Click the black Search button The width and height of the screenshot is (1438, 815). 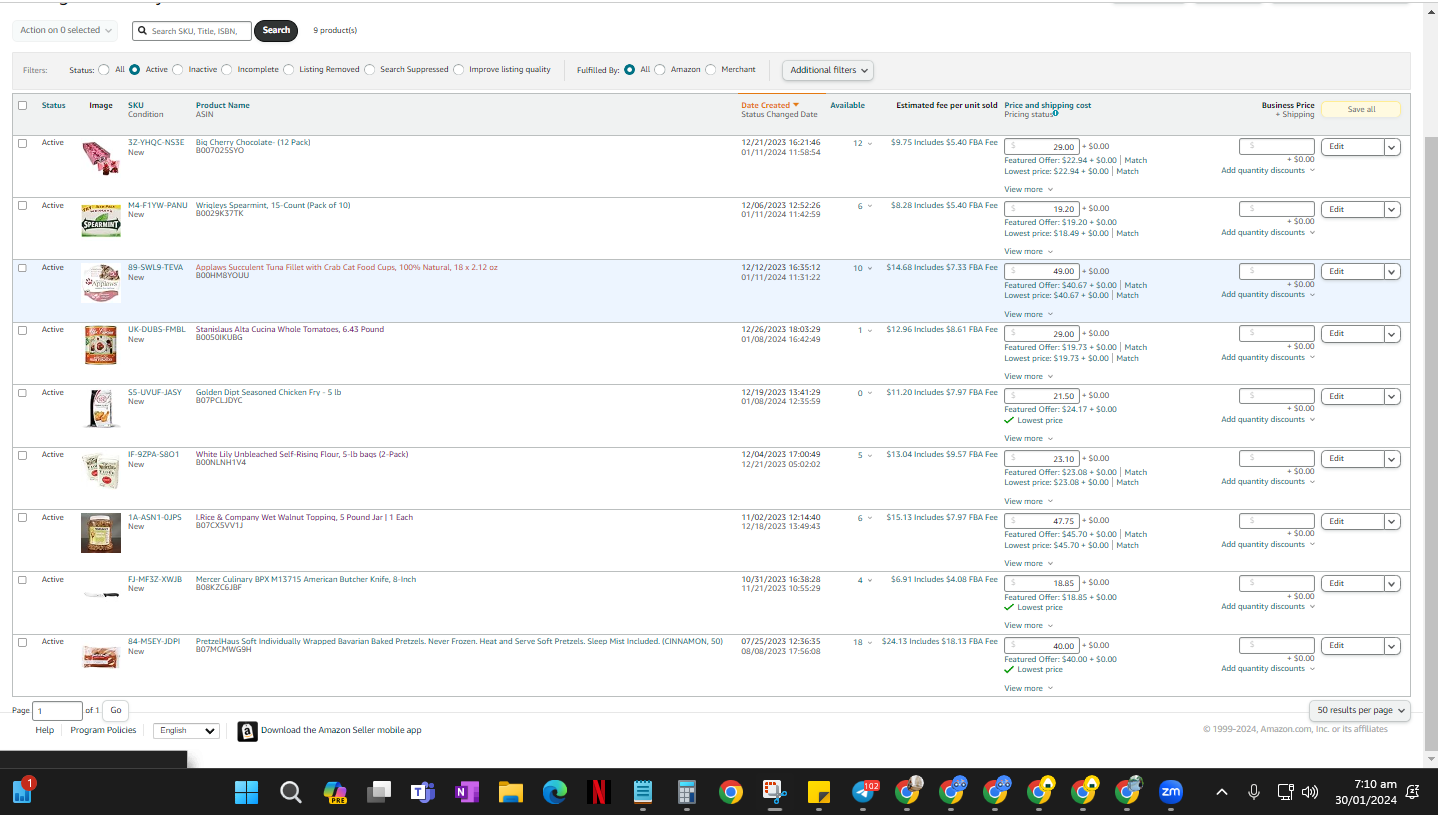[276, 31]
